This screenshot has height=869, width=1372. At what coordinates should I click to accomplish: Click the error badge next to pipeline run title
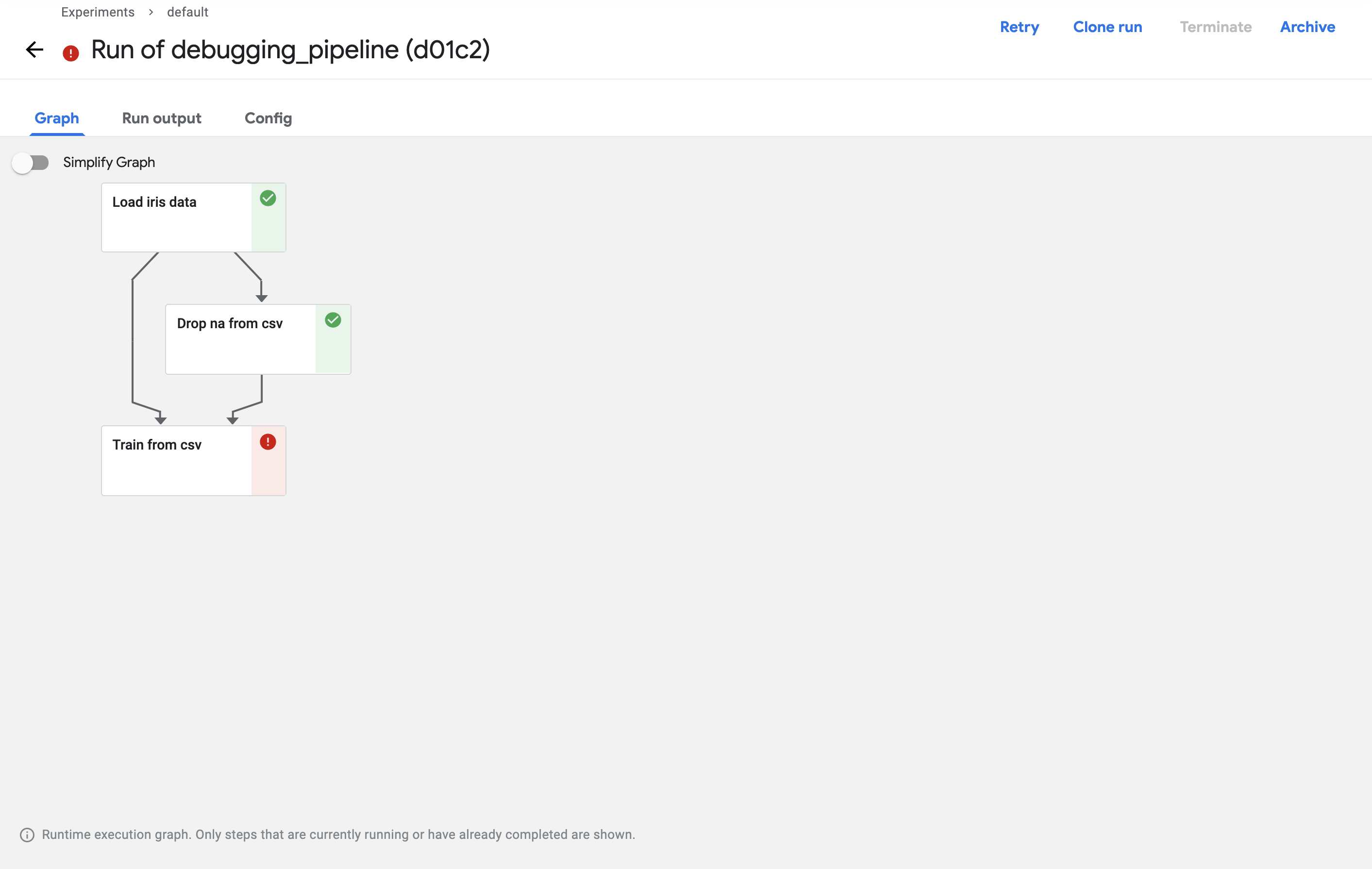[x=71, y=51]
